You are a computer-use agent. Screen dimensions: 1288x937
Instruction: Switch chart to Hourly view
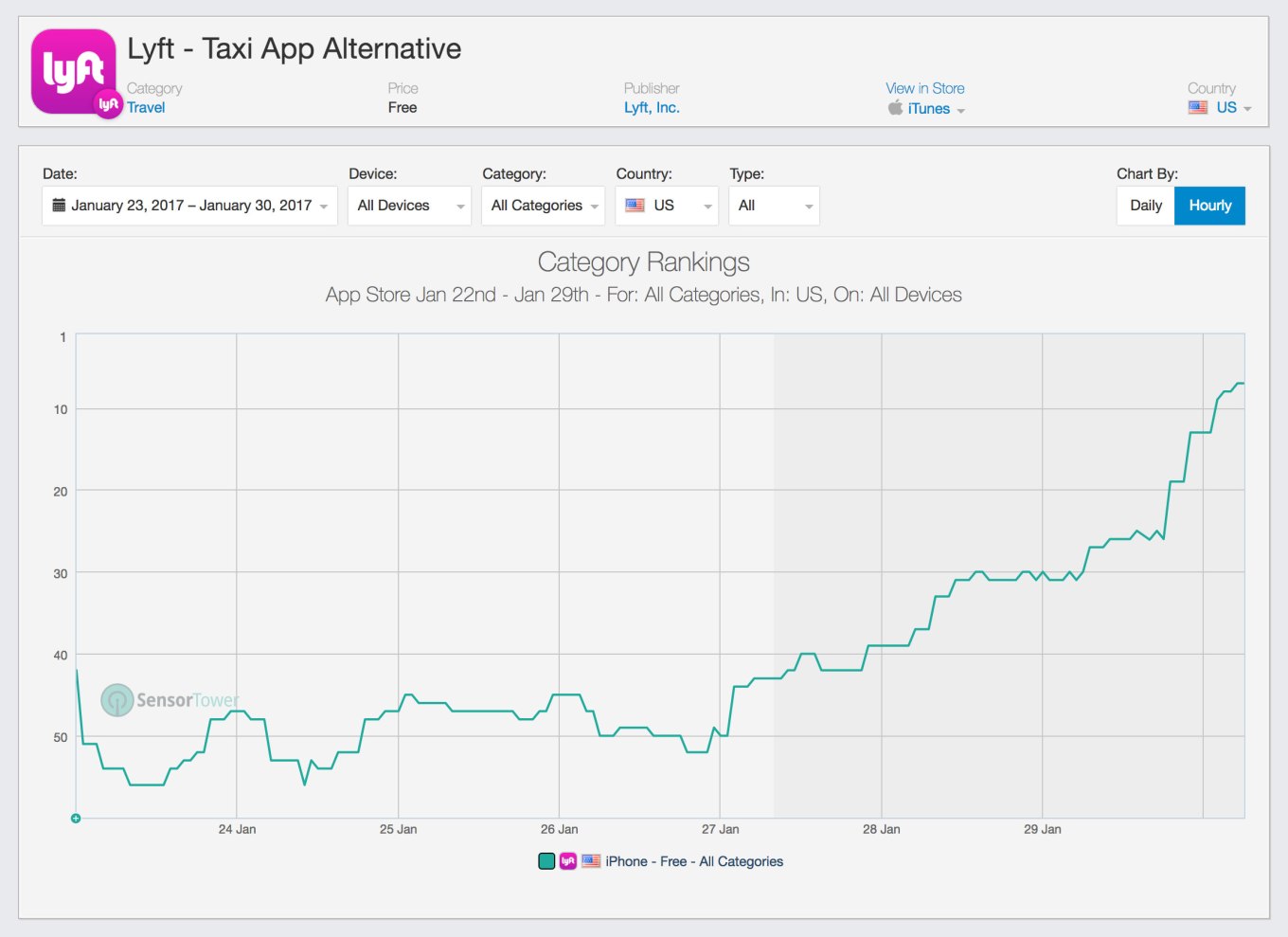coord(1209,206)
